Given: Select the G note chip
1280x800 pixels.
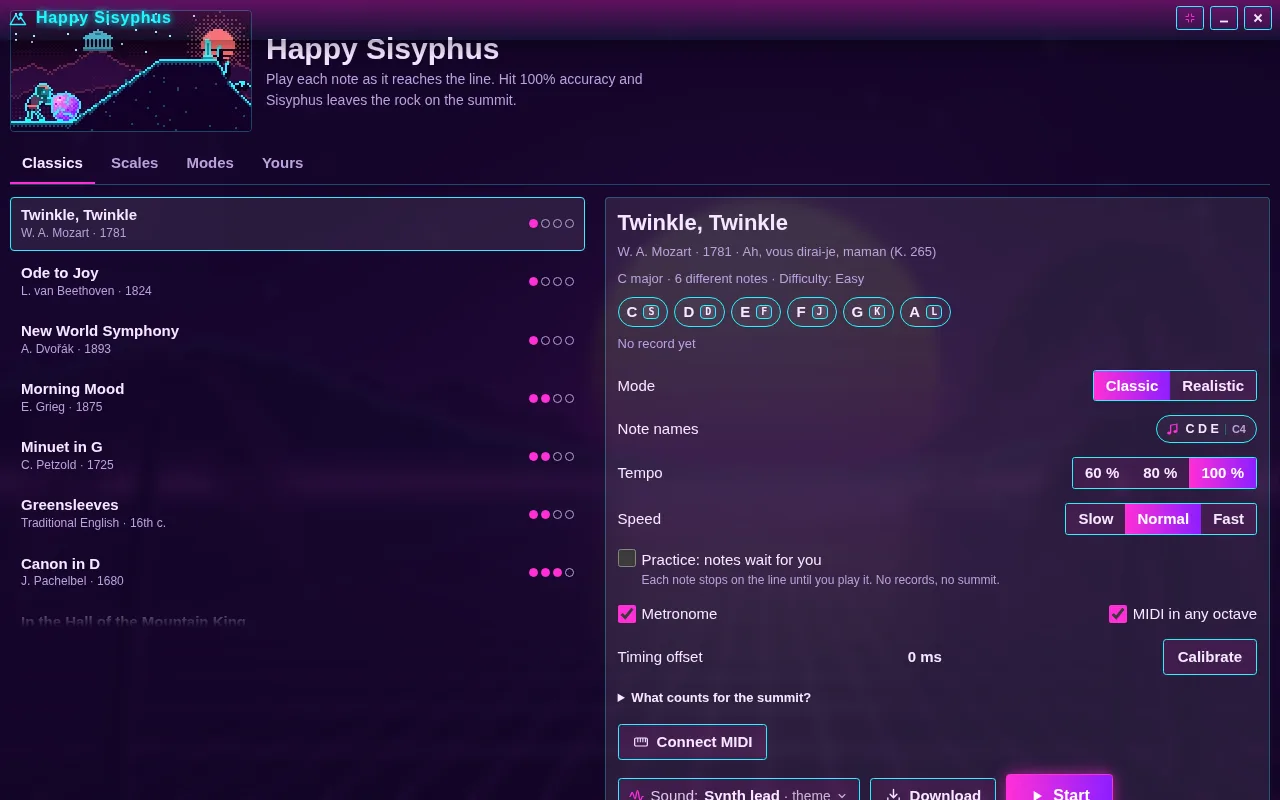Looking at the screenshot, I should 868,312.
